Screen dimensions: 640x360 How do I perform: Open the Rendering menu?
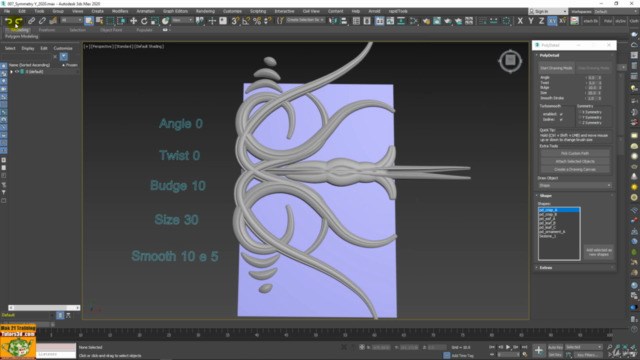pyautogui.click(x=205, y=11)
